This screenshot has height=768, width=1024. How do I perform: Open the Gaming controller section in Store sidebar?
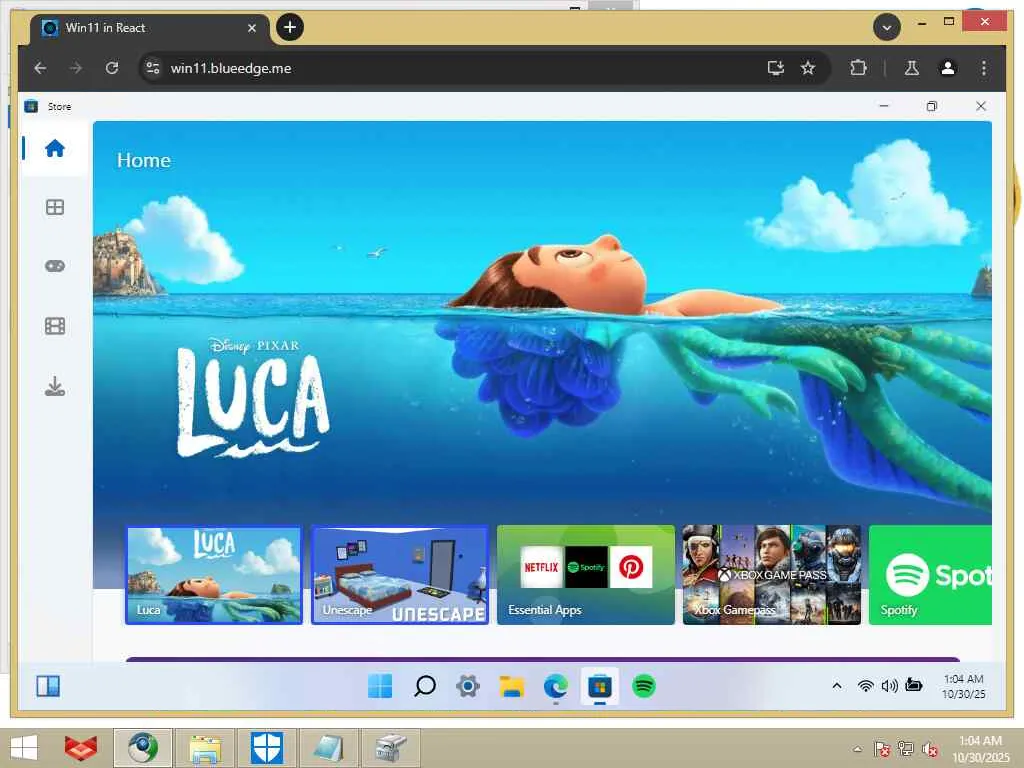coord(55,266)
